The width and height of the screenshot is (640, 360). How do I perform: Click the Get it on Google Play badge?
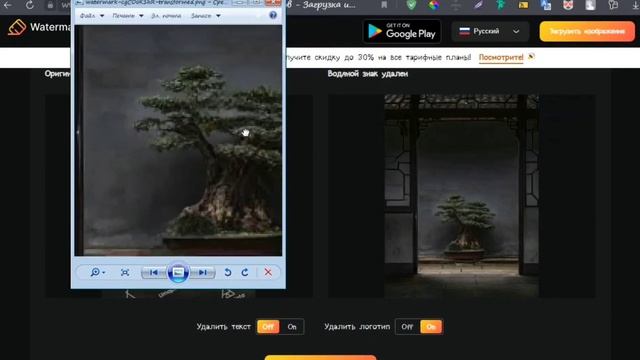[402, 31]
